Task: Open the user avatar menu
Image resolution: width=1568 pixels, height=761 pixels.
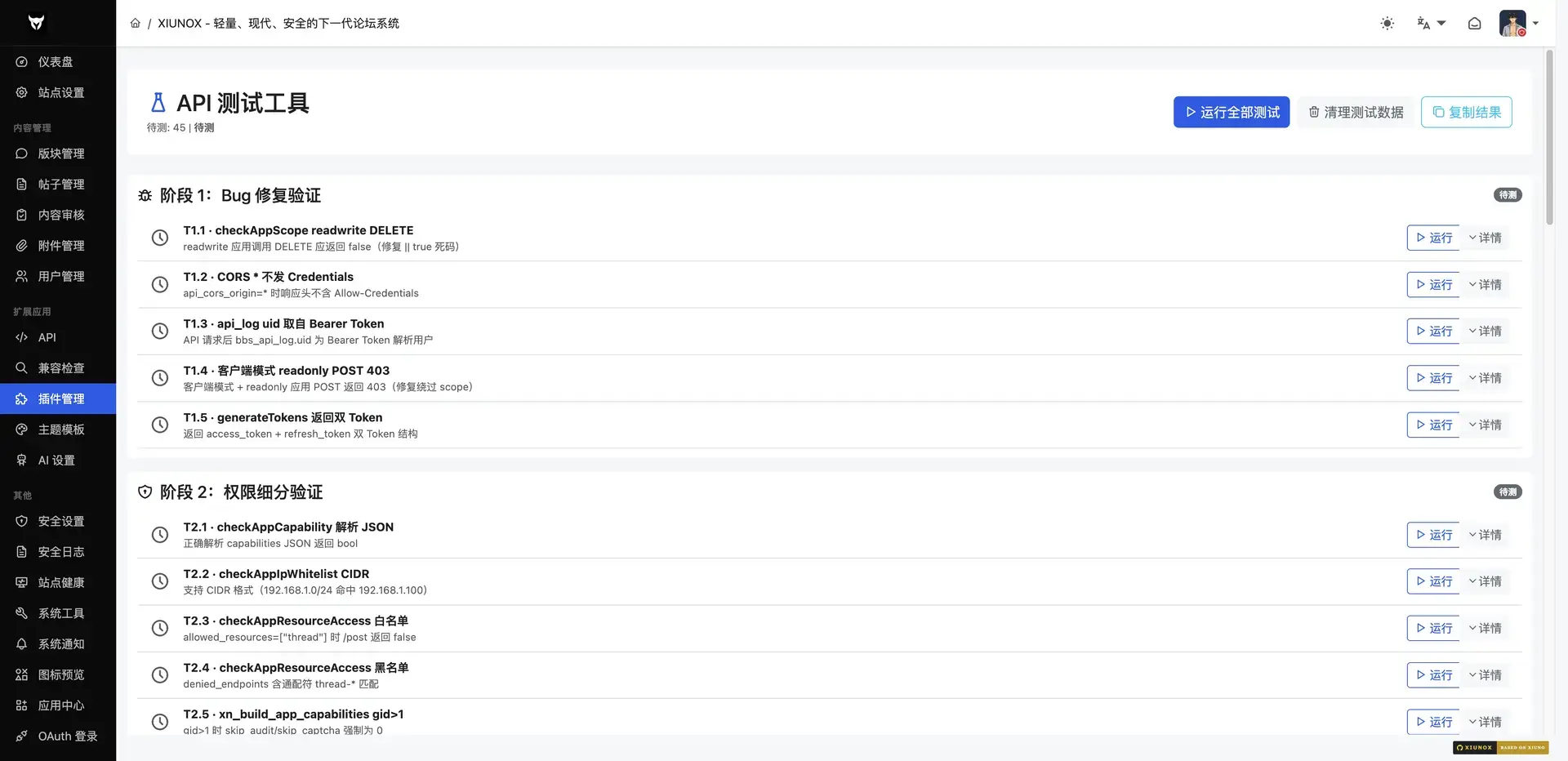Action: 1519,23
